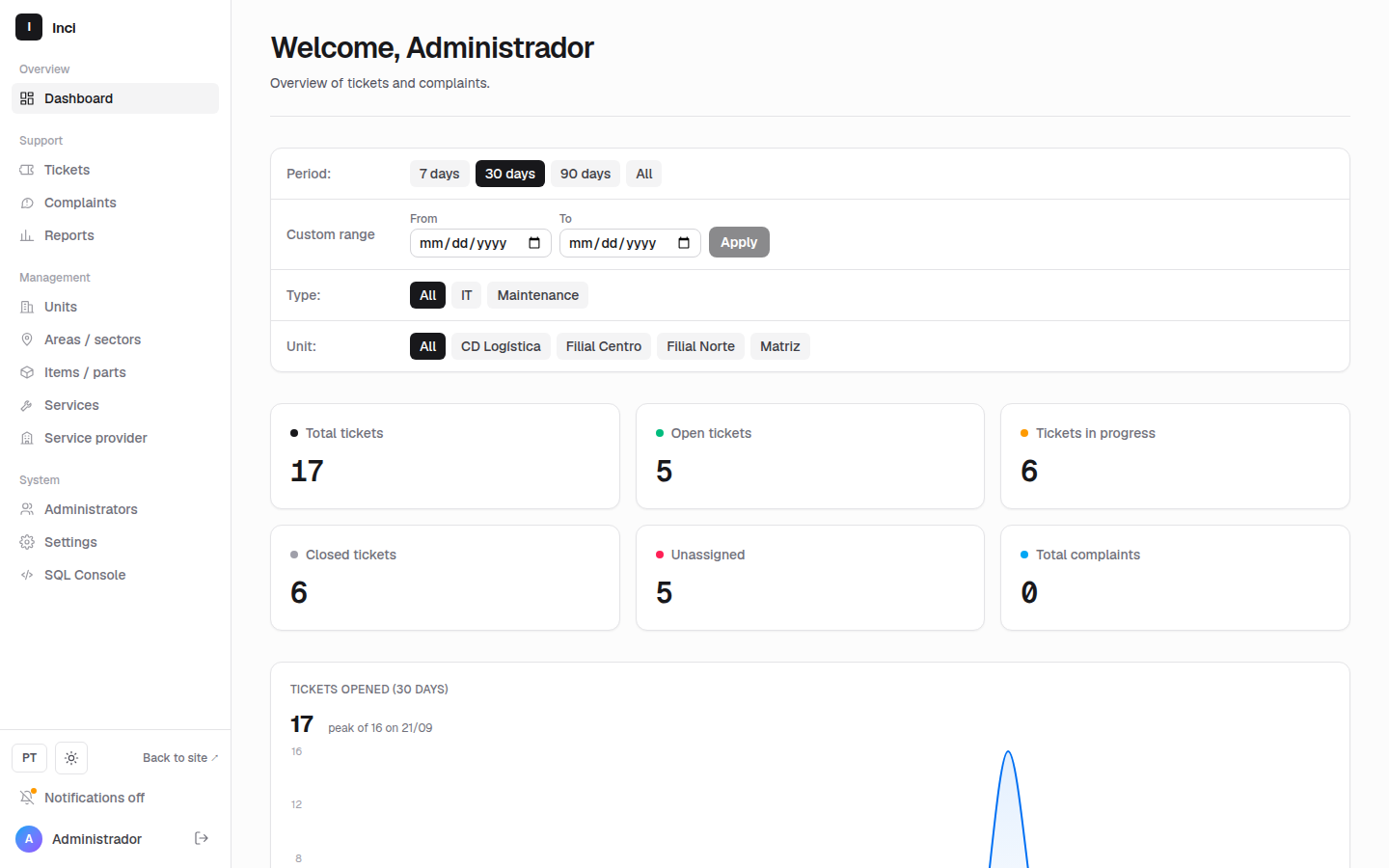Open the Unassigned stat card
Image resolution: width=1389 pixels, height=868 pixels.
pyautogui.click(x=810, y=578)
